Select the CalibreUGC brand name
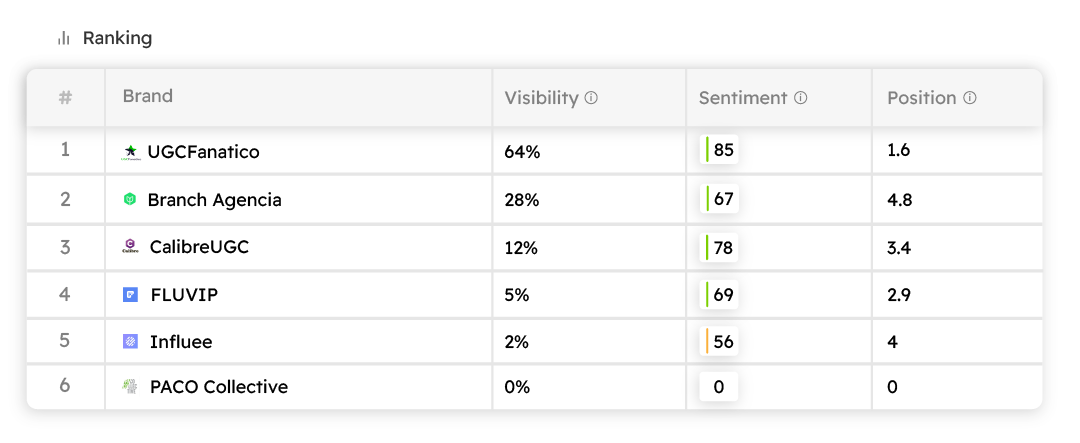 (x=199, y=247)
